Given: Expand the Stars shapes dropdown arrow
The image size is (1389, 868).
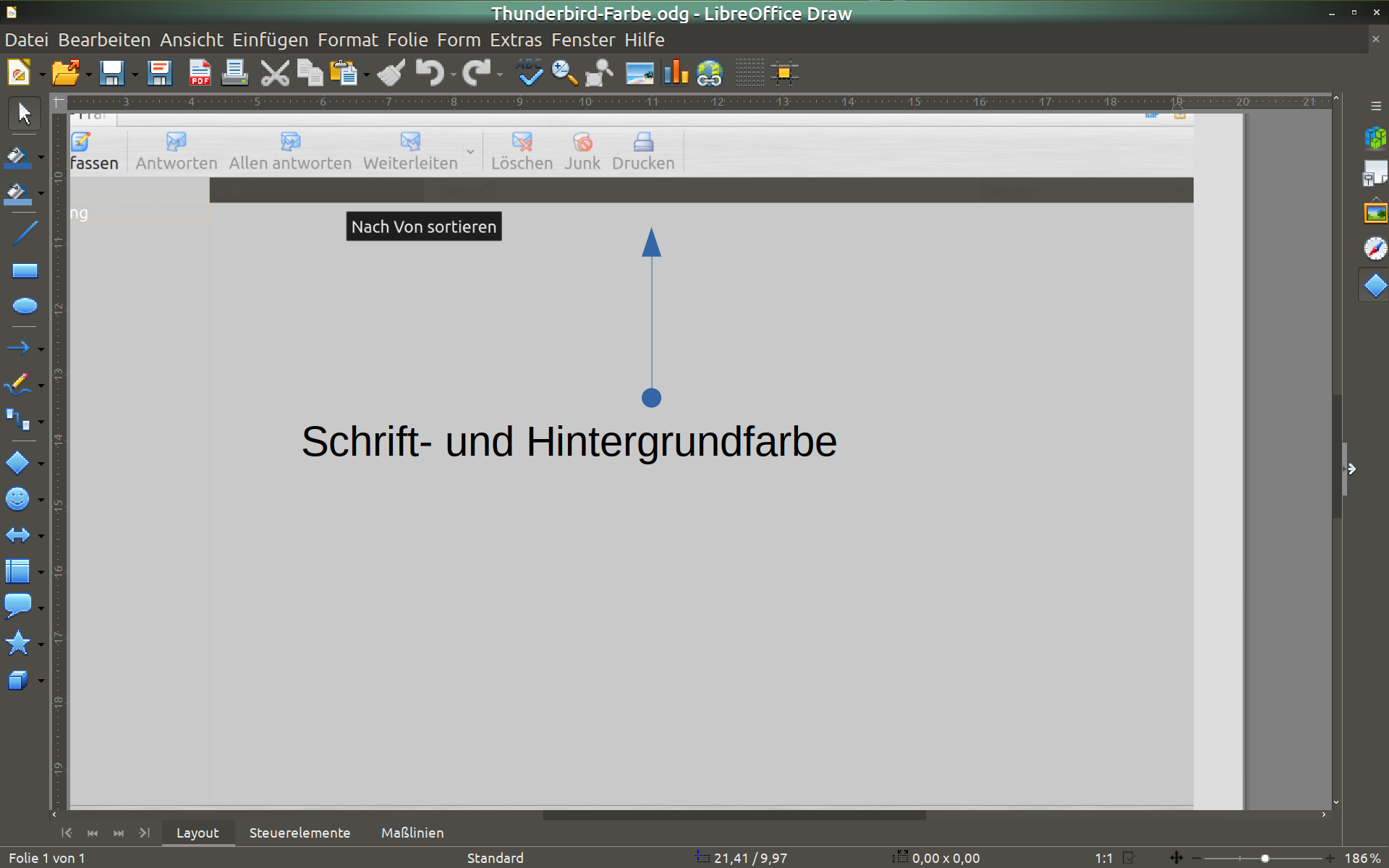Looking at the screenshot, I should (41, 644).
